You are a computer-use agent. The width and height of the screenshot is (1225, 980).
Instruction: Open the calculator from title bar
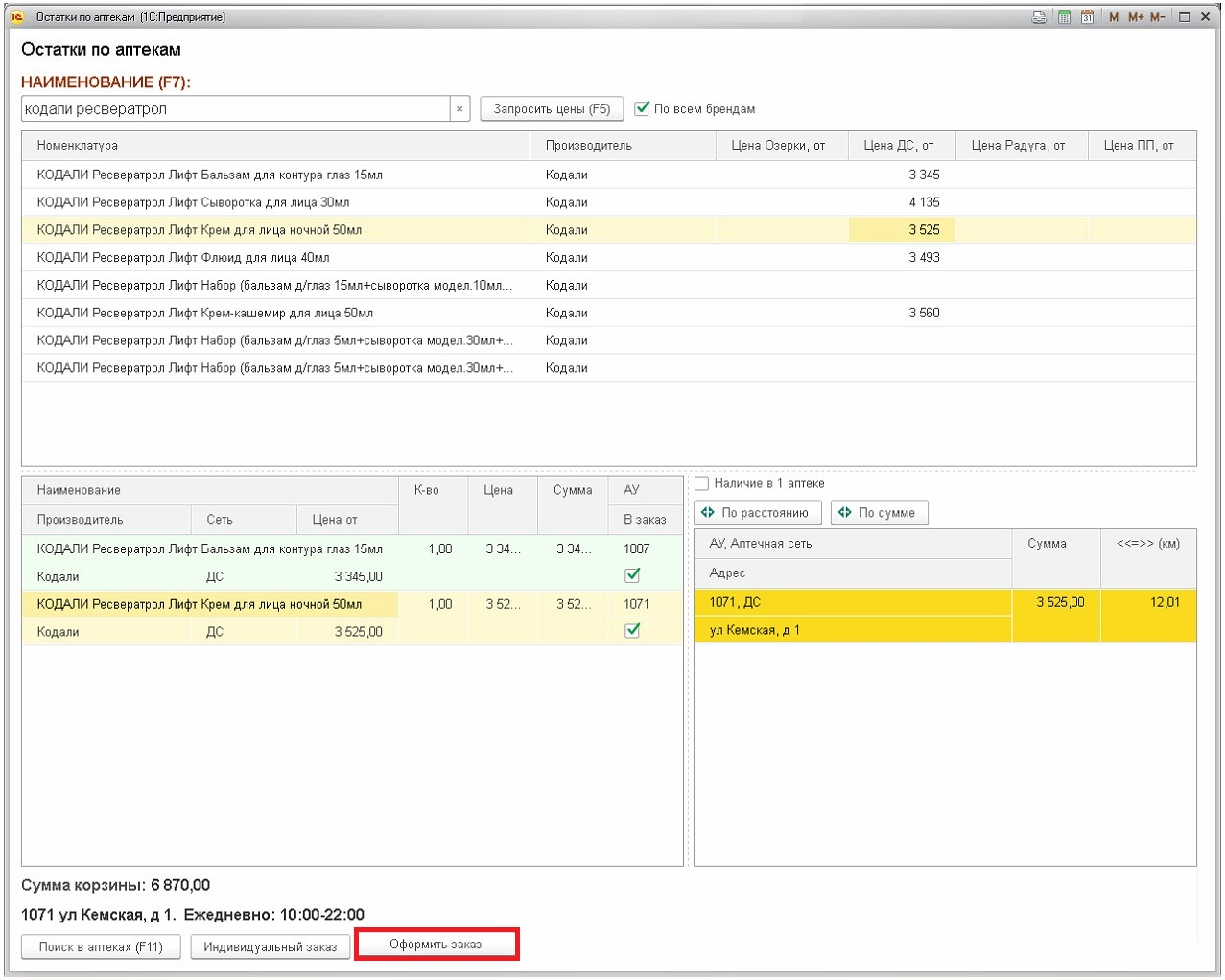coord(1064,17)
